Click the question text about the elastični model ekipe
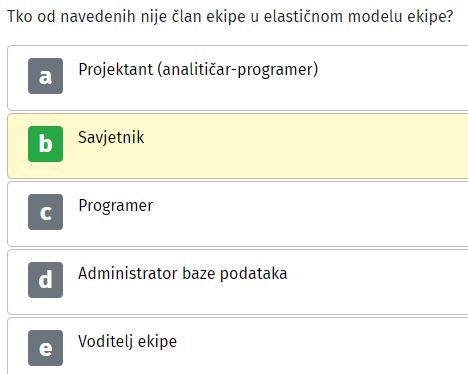 point(230,16)
